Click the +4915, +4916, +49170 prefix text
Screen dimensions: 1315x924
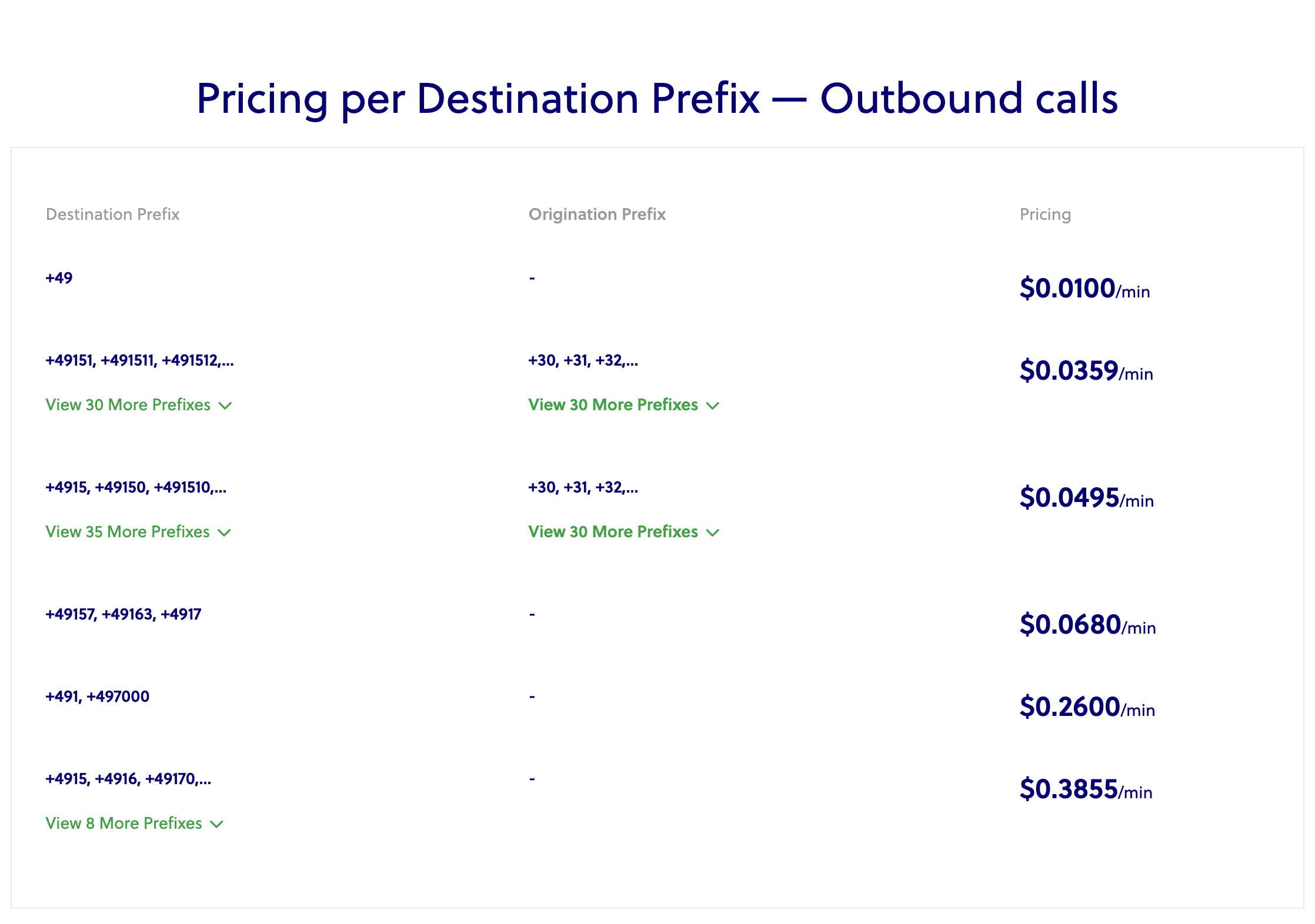(128, 779)
